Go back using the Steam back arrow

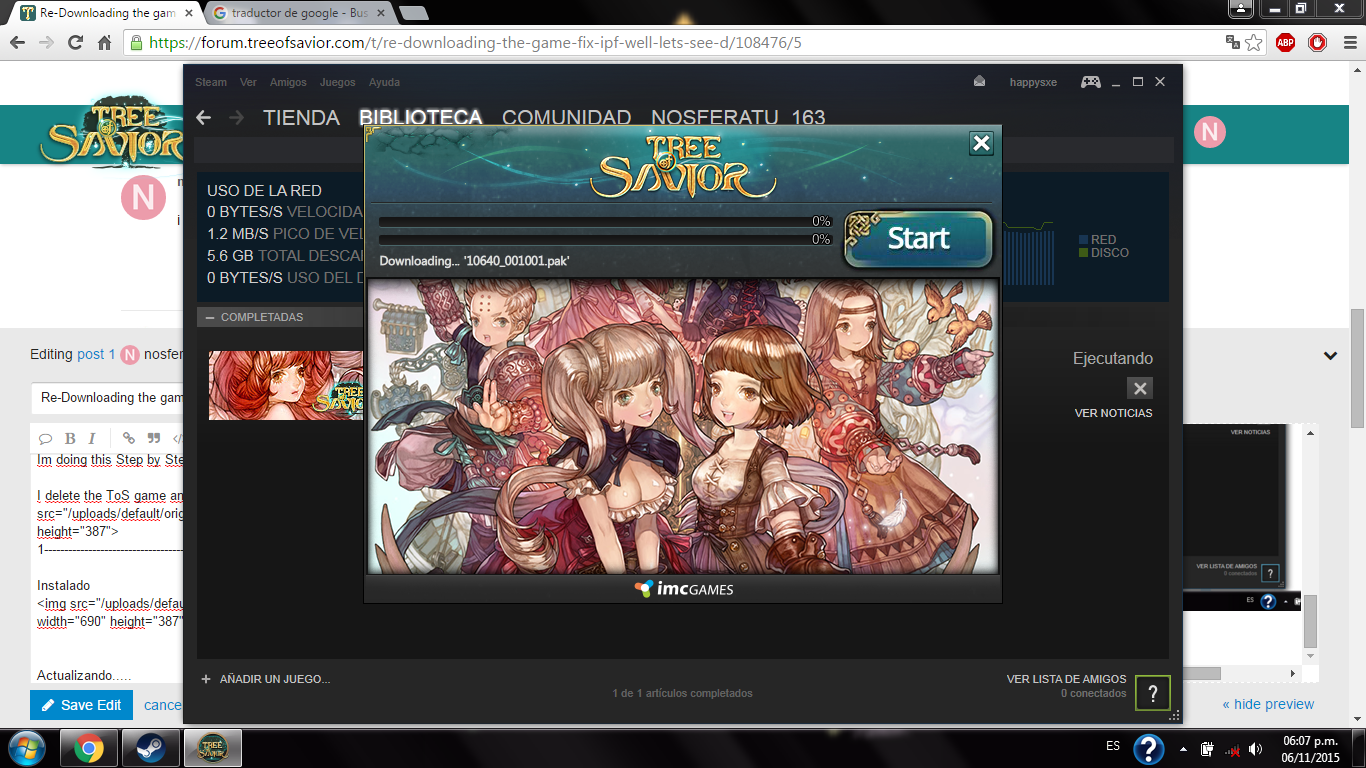pyautogui.click(x=204, y=118)
